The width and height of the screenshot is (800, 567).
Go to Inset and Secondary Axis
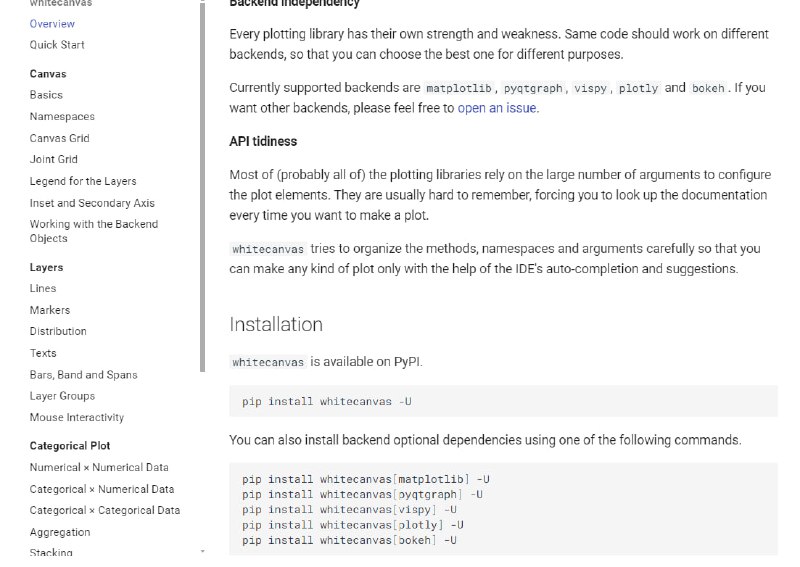[92, 203]
